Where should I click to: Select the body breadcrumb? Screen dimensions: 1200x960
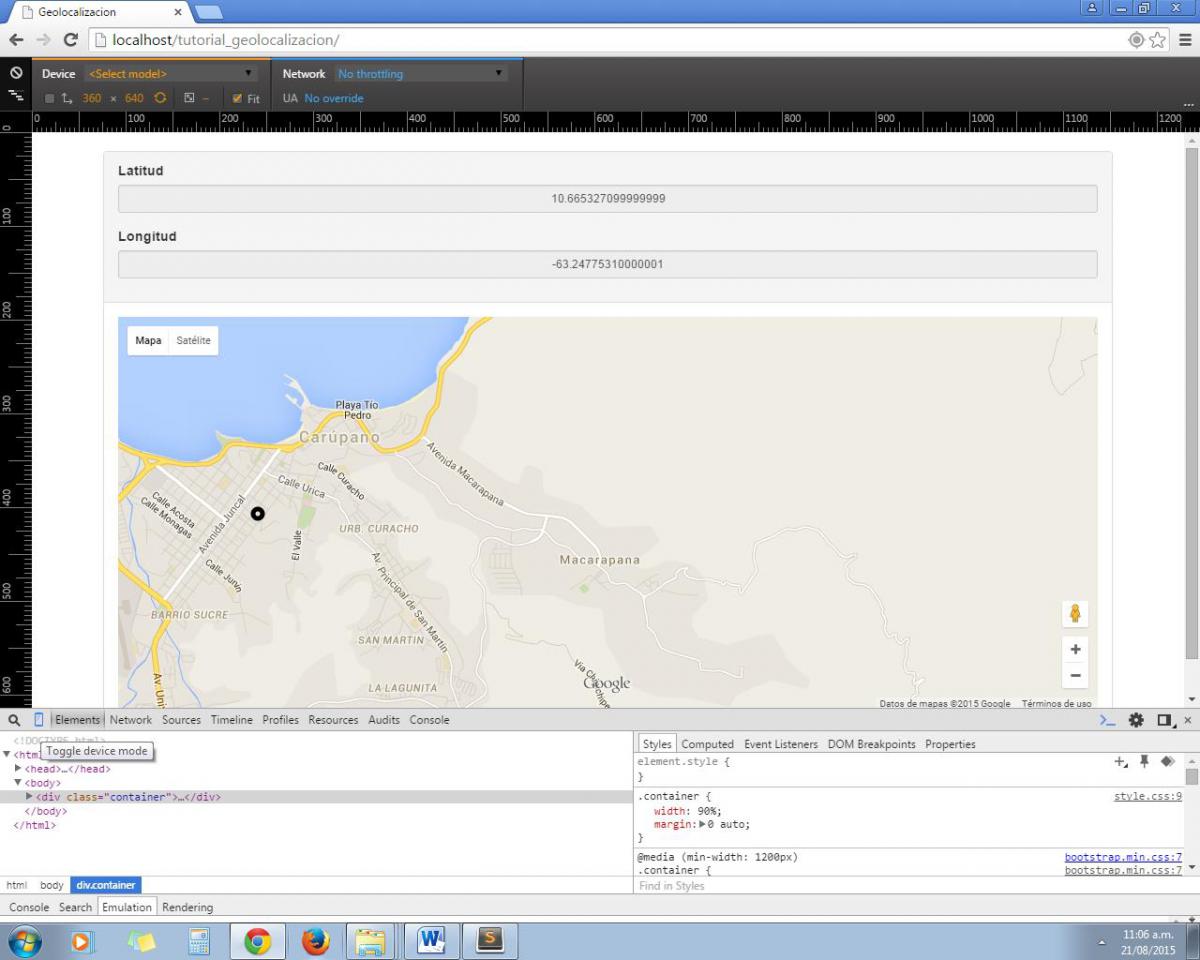pyautogui.click(x=52, y=886)
